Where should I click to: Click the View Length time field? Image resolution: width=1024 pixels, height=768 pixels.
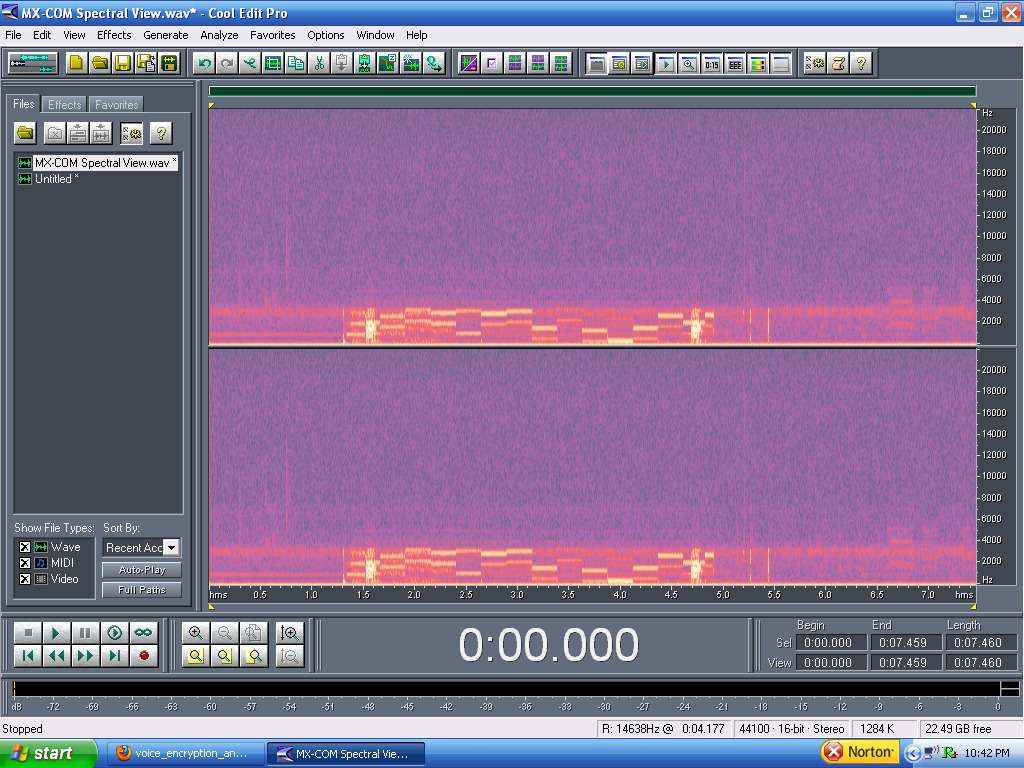978,662
